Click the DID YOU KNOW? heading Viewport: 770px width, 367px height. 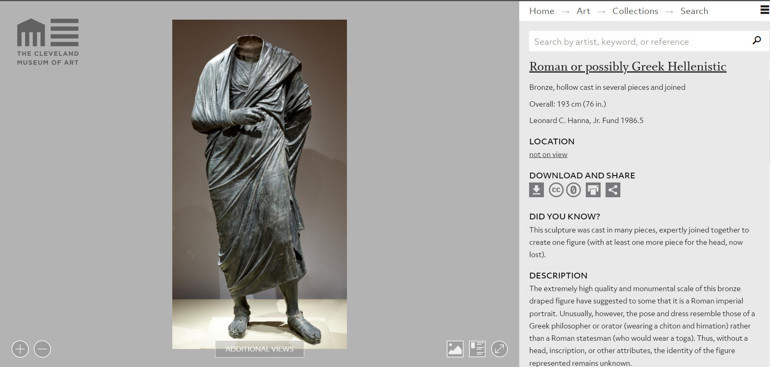tap(565, 217)
